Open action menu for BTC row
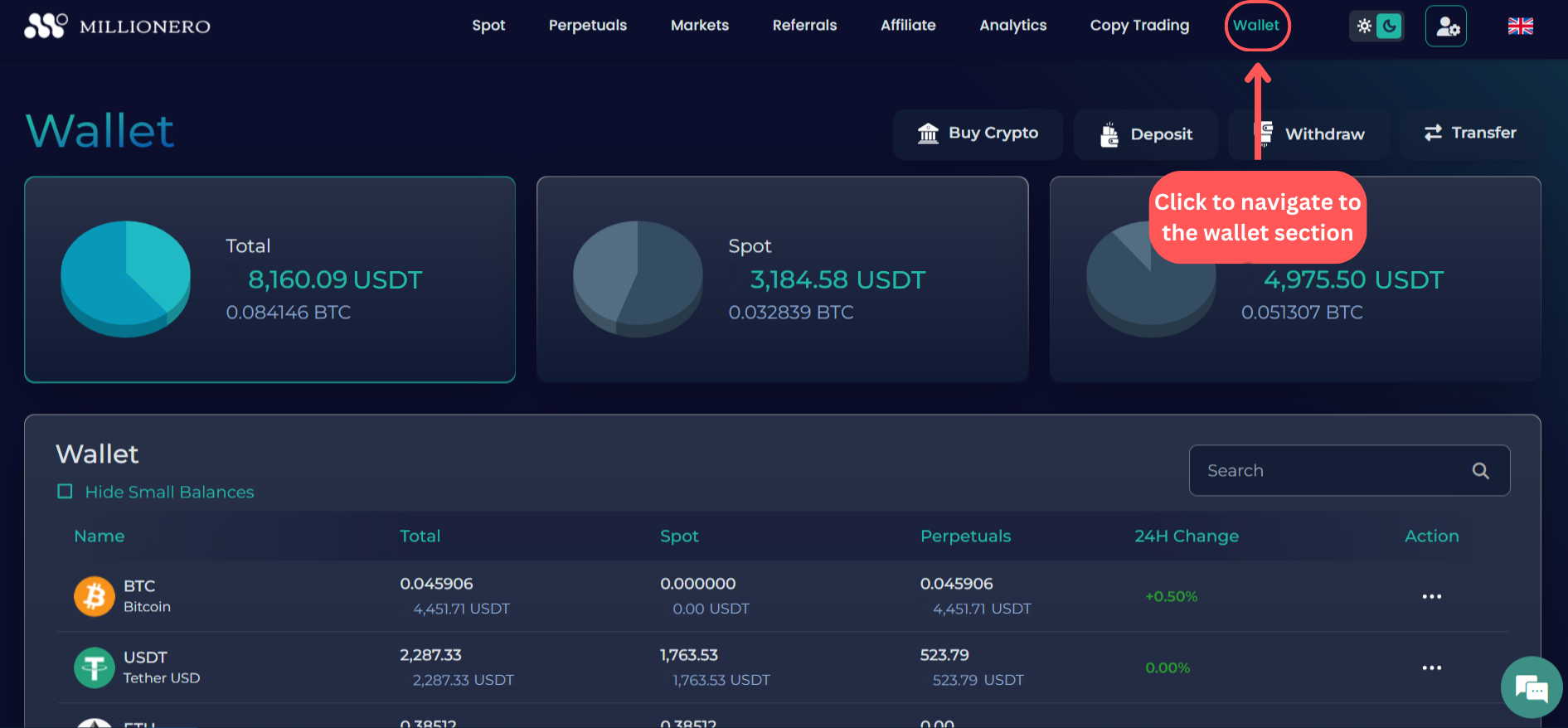Viewport: 1568px width, 728px height. [x=1431, y=596]
